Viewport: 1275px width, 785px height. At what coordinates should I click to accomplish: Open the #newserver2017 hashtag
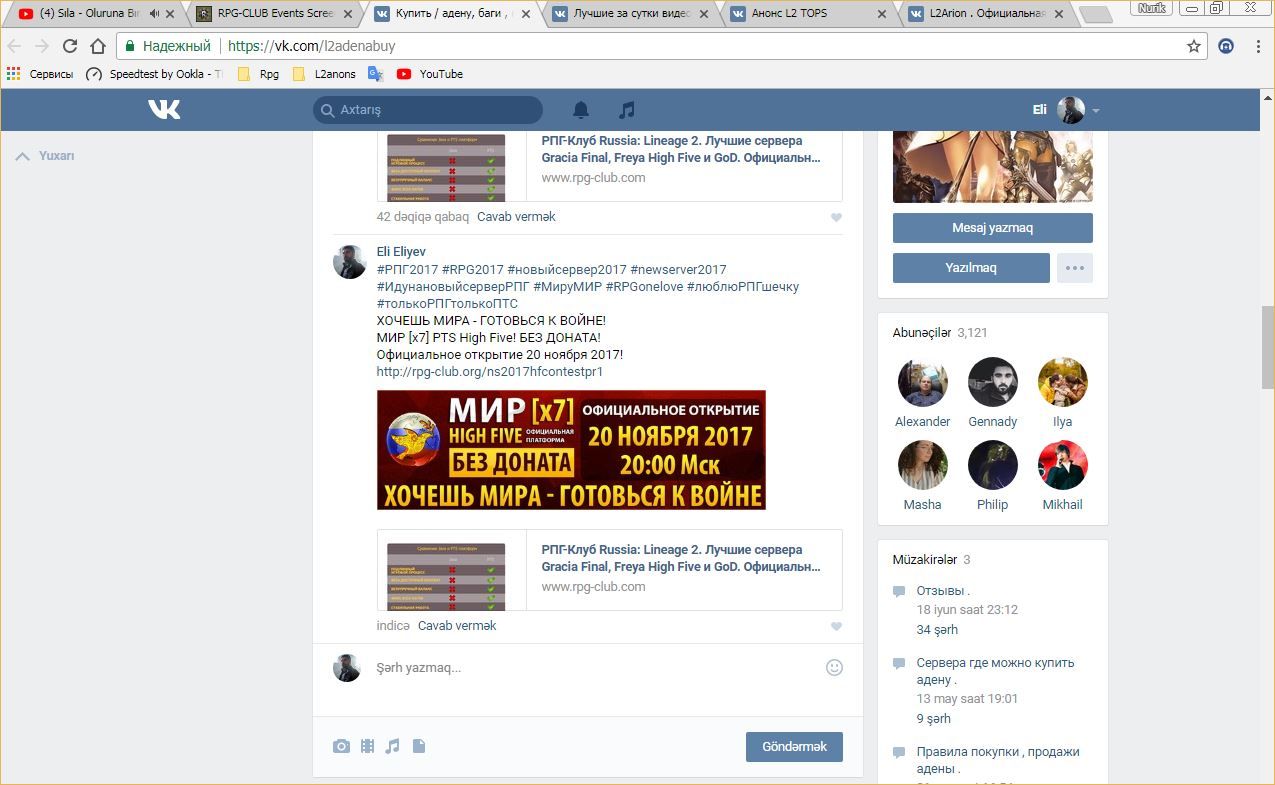(679, 270)
